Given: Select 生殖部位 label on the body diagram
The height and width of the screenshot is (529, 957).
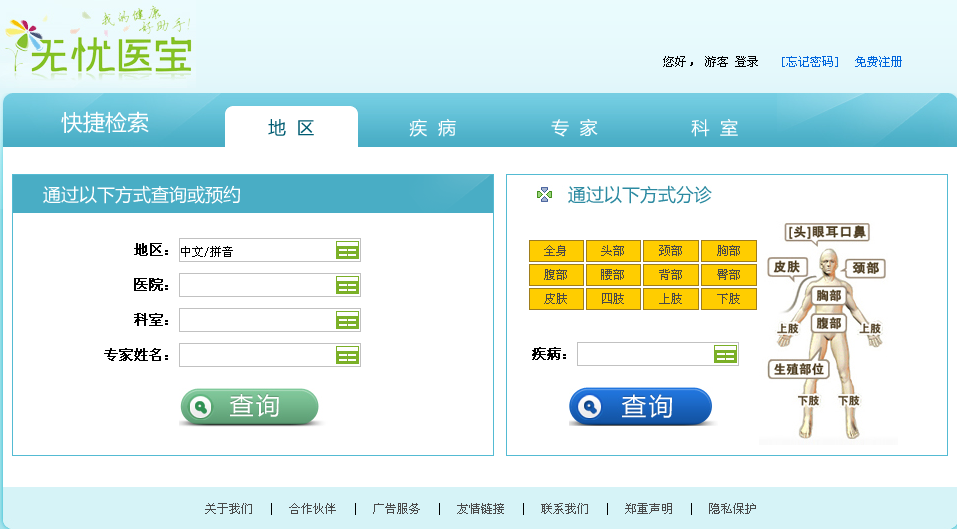Looking at the screenshot, I should [x=799, y=369].
